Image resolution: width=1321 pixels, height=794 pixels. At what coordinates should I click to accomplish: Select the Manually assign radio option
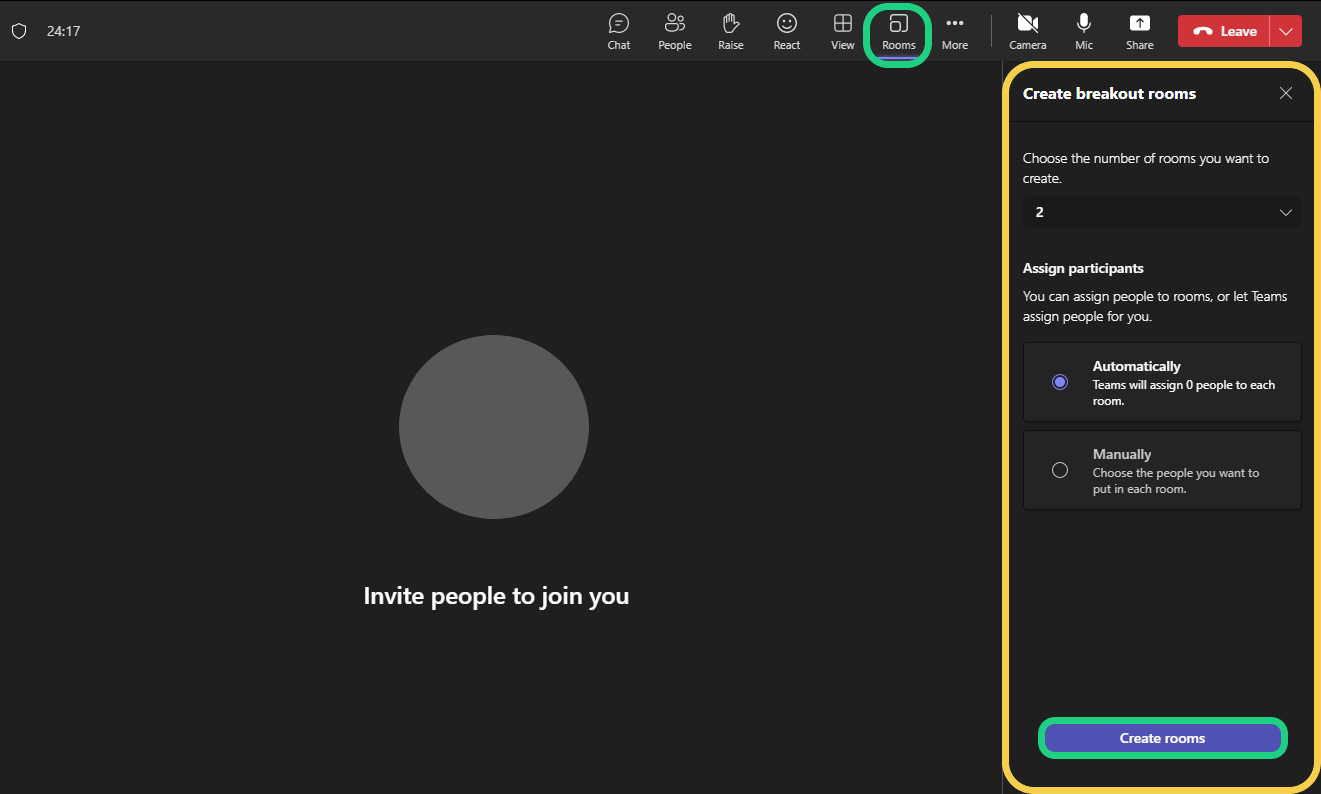[x=1060, y=470]
